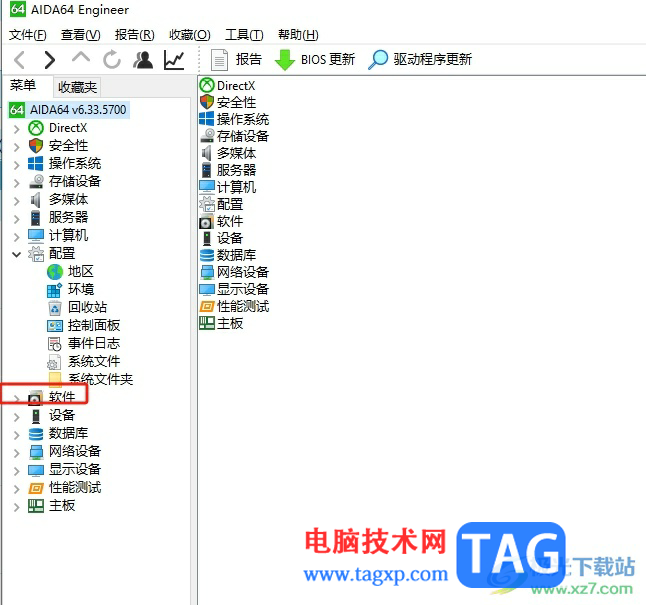
Task: Select 回收站 recycle bin icon in tree
Action: click(x=55, y=308)
